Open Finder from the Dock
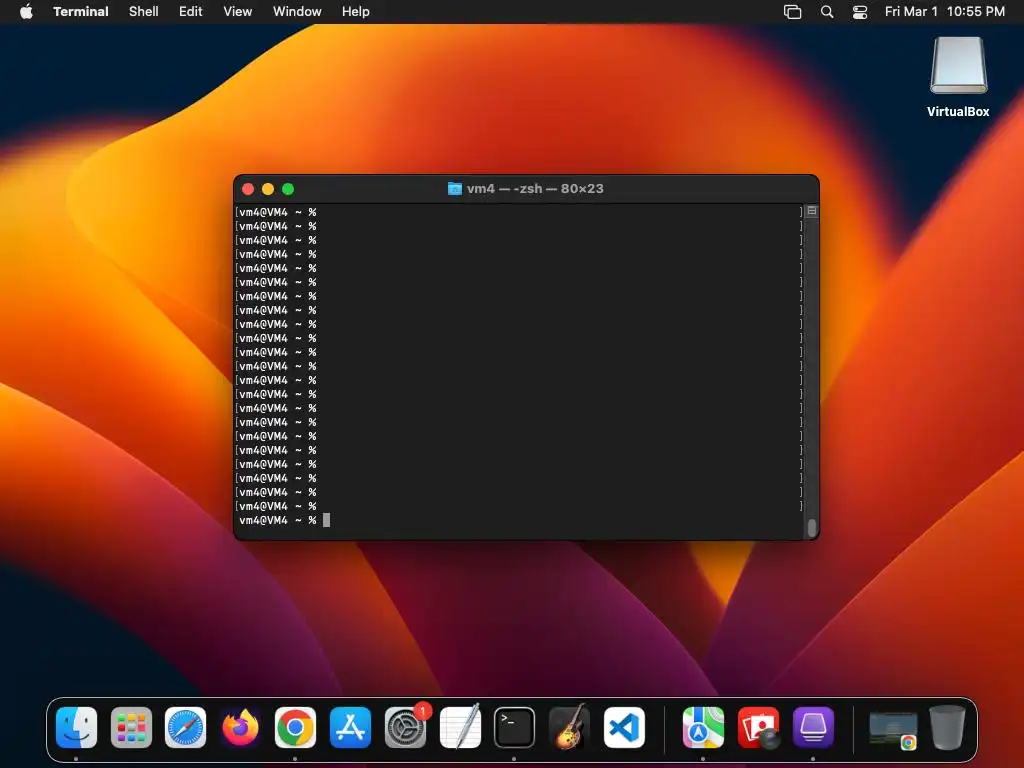The image size is (1024, 768). coord(76,727)
